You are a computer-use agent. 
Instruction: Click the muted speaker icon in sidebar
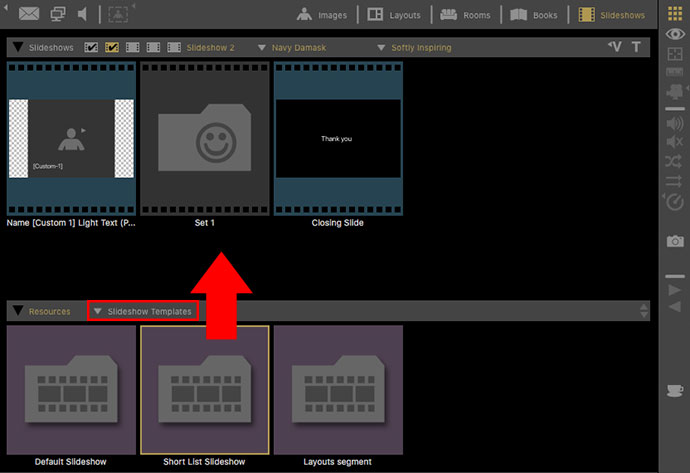(675, 143)
